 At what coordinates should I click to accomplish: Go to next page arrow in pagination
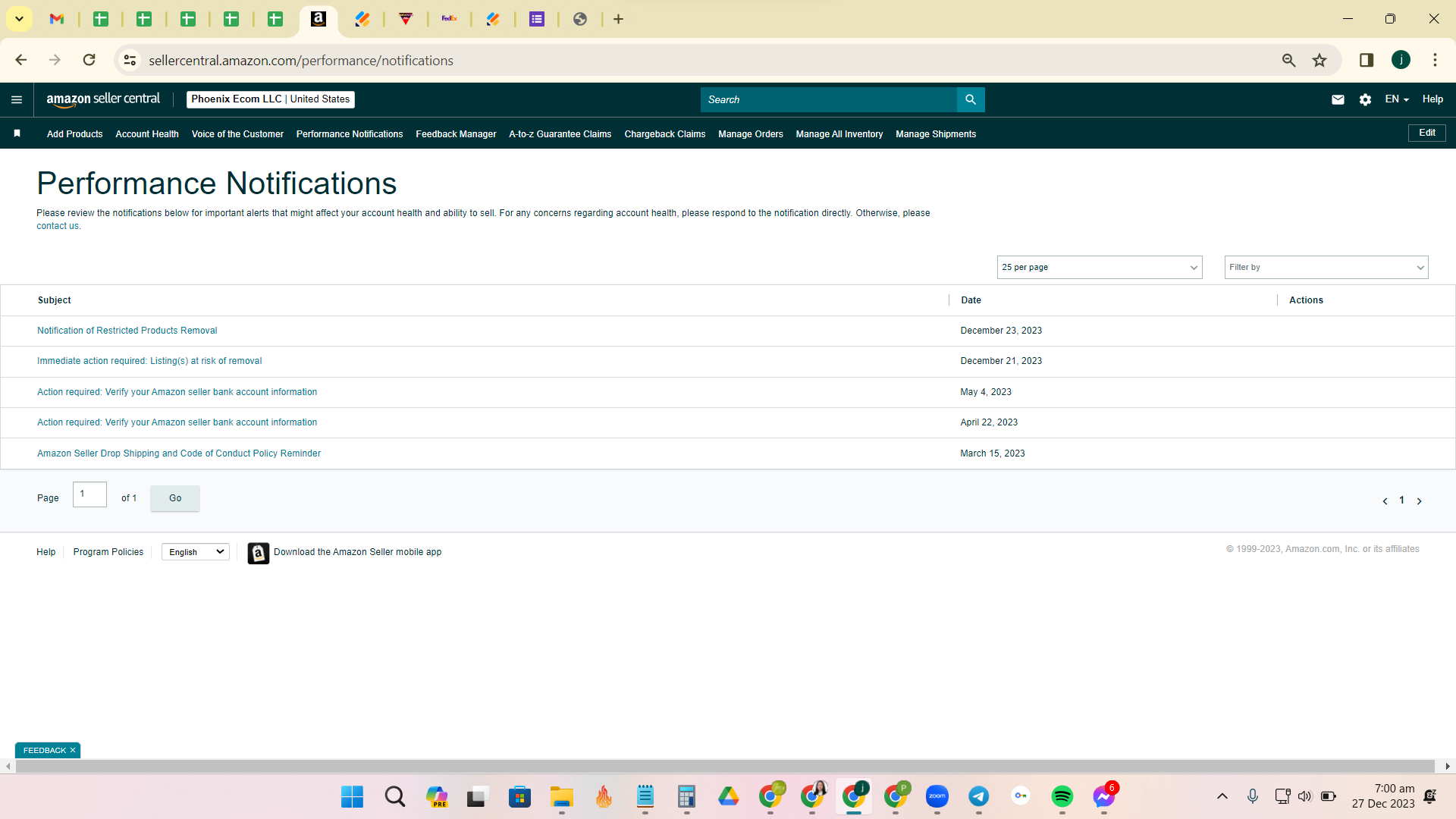click(x=1420, y=501)
